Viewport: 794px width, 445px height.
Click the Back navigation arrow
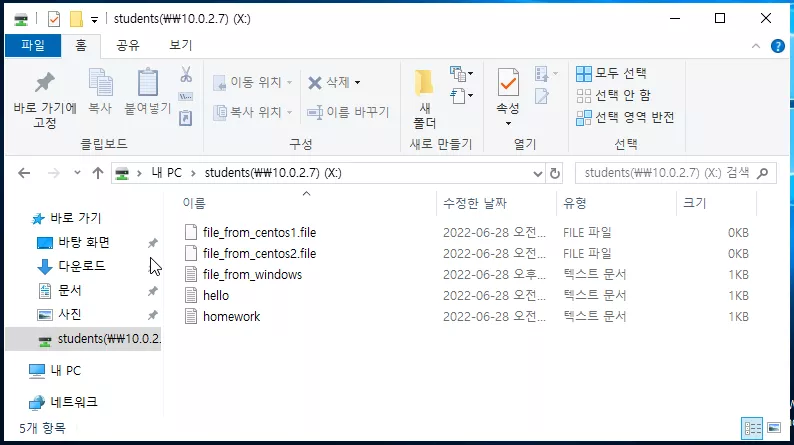(24, 173)
